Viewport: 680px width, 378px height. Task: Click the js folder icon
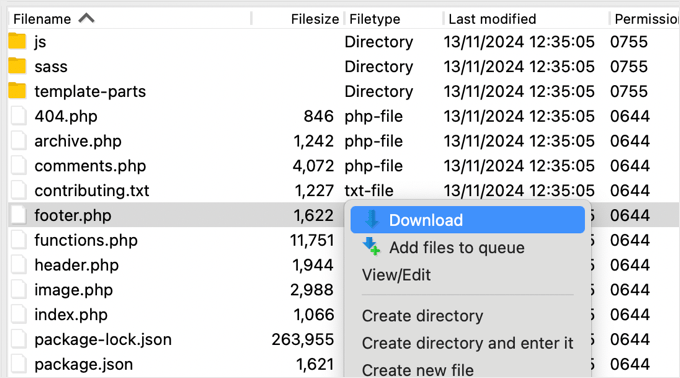(x=17, y=41)
